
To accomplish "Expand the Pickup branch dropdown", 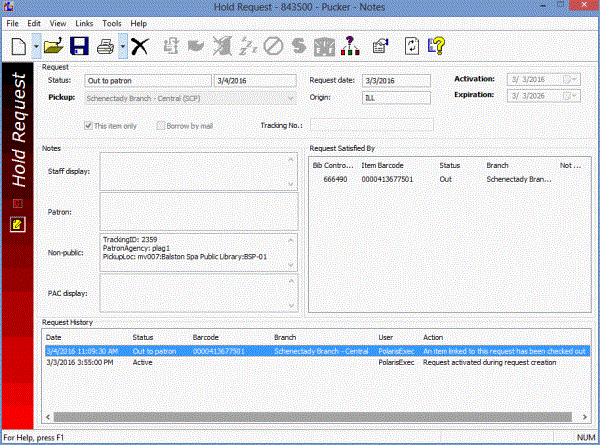I will coord(290,98).
